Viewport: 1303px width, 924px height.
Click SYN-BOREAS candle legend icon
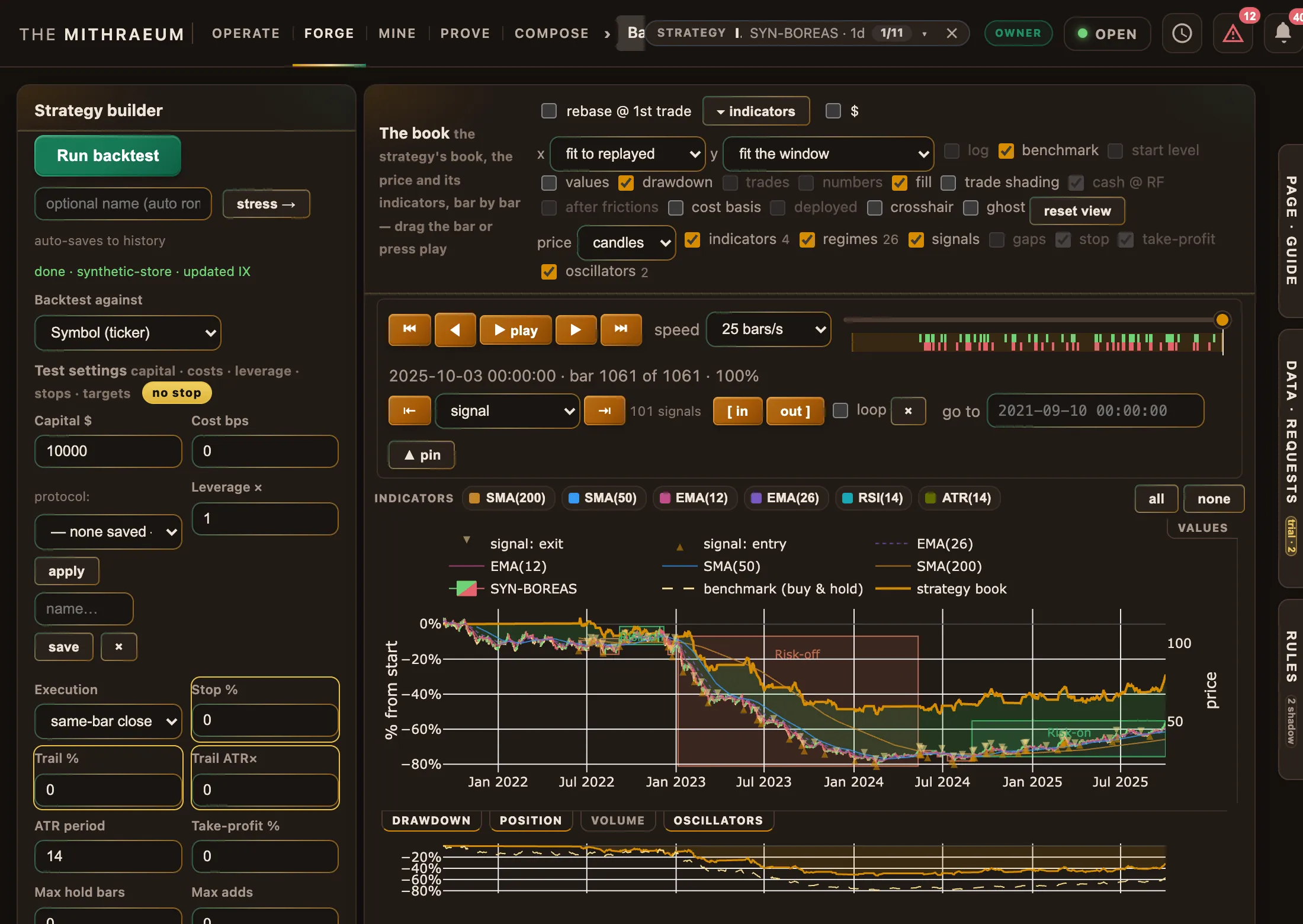466,589
